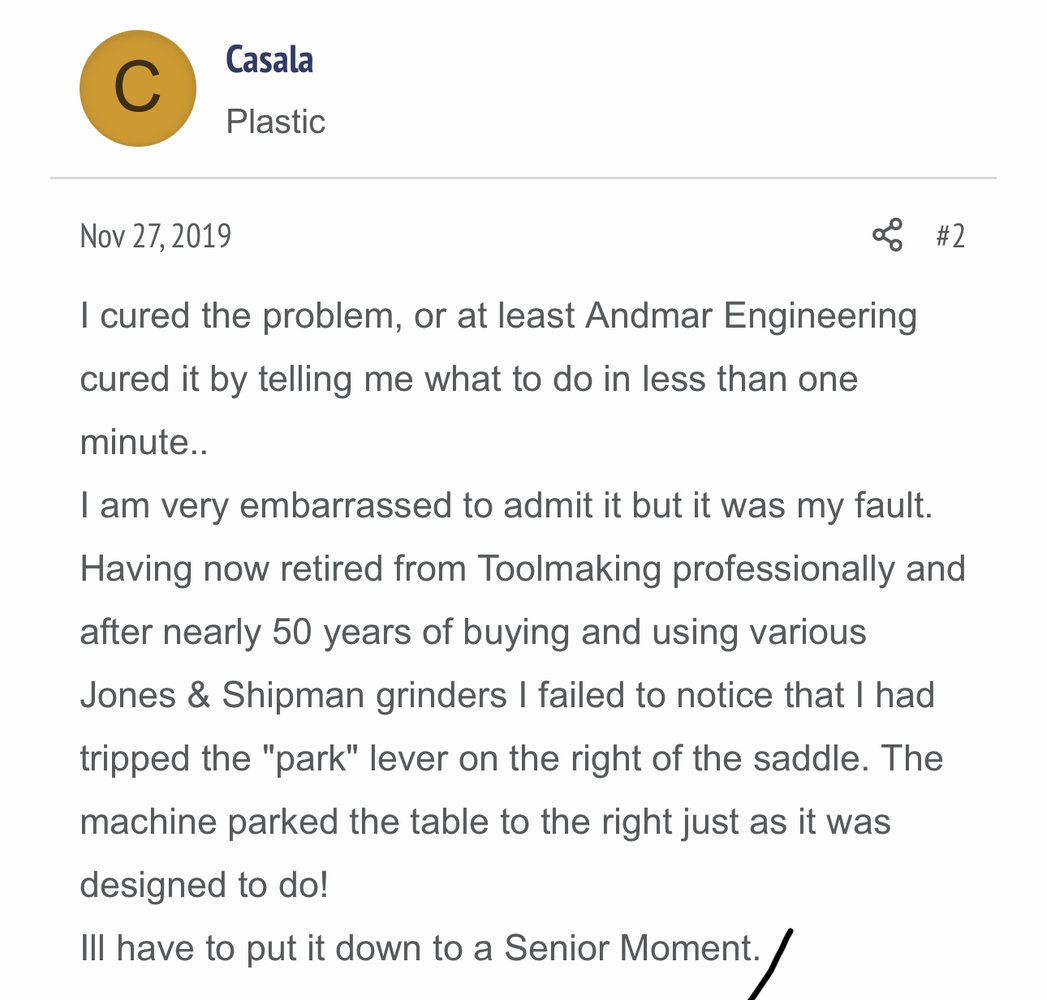Click the "Plastic" user title
The width and height of the screenshot is (1047, 1000).
[x=275, y=122]
